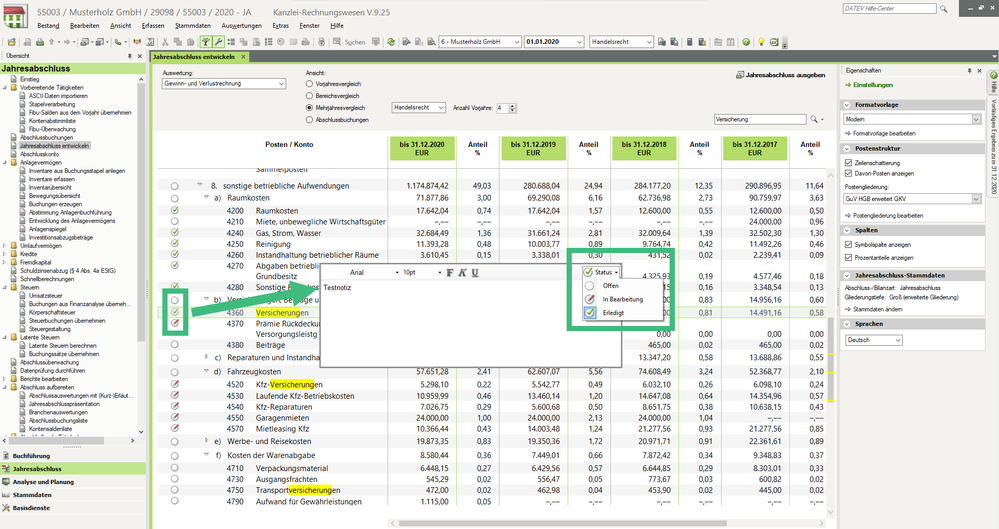
Task: Click the Postengliederung bearbeiten link
Action: (883, 216)
